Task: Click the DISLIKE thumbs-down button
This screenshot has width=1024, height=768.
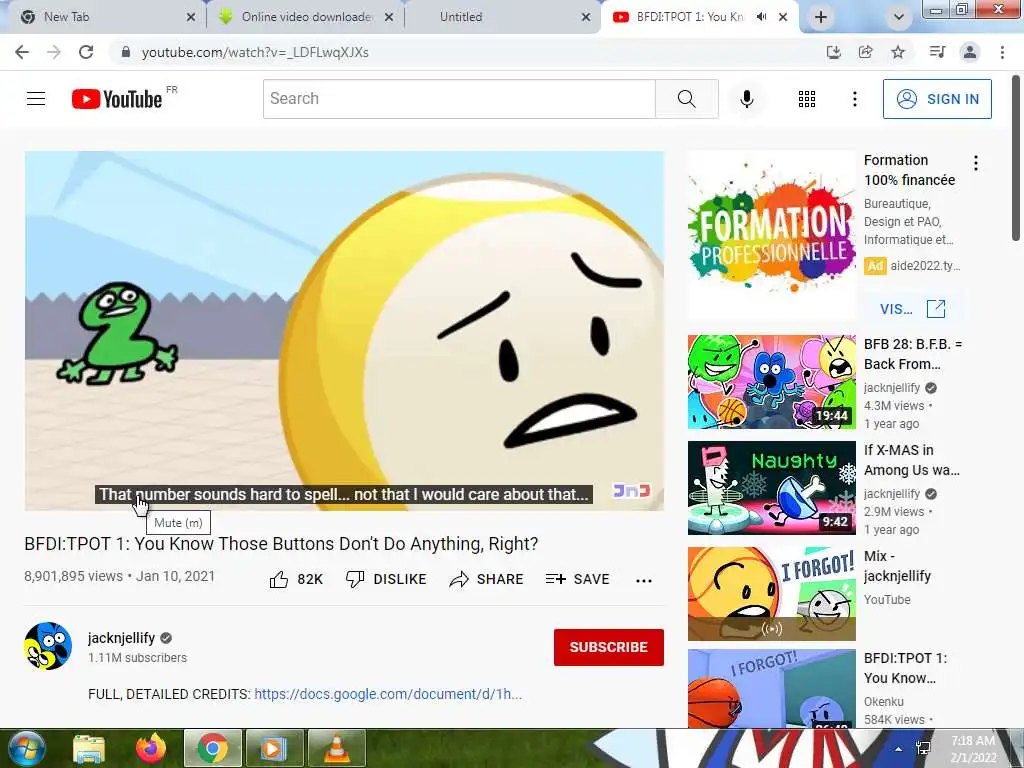Action: coord(386,579)
